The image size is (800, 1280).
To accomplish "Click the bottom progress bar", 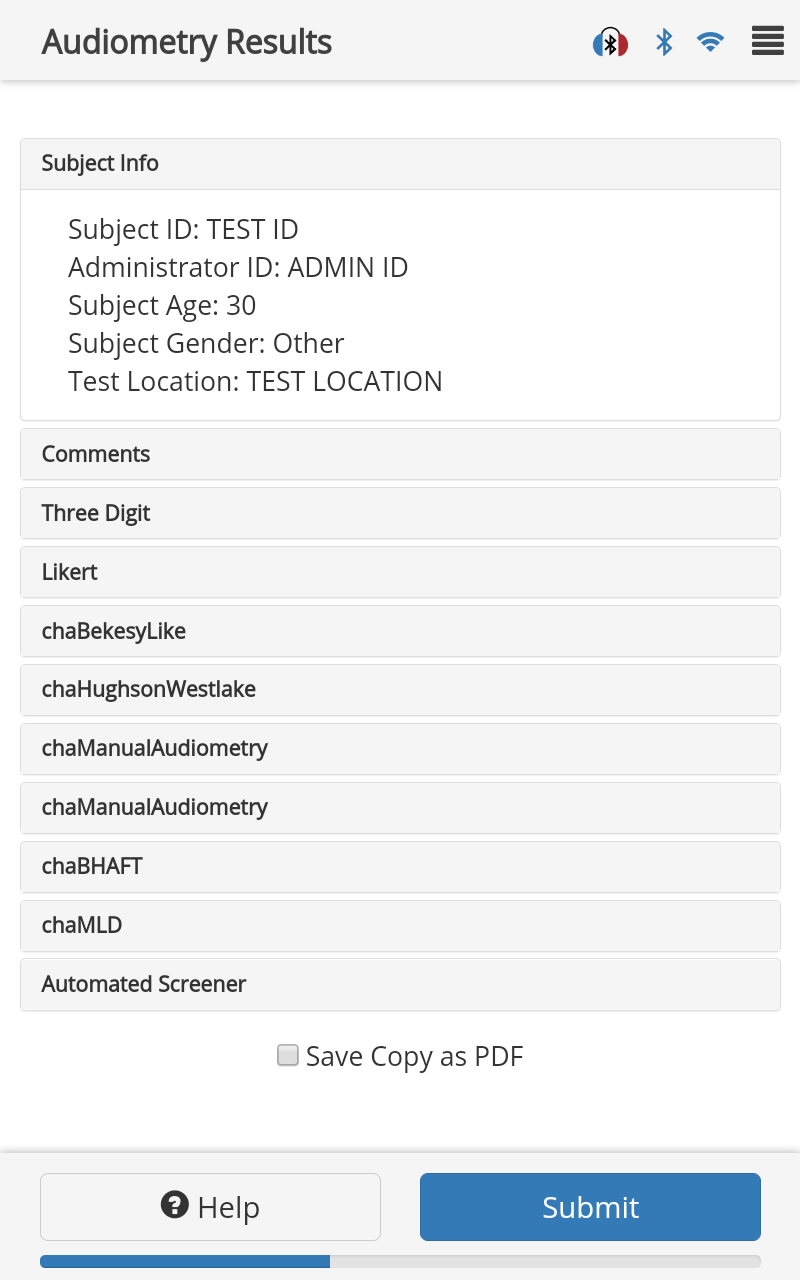I will click(400, 1262).
